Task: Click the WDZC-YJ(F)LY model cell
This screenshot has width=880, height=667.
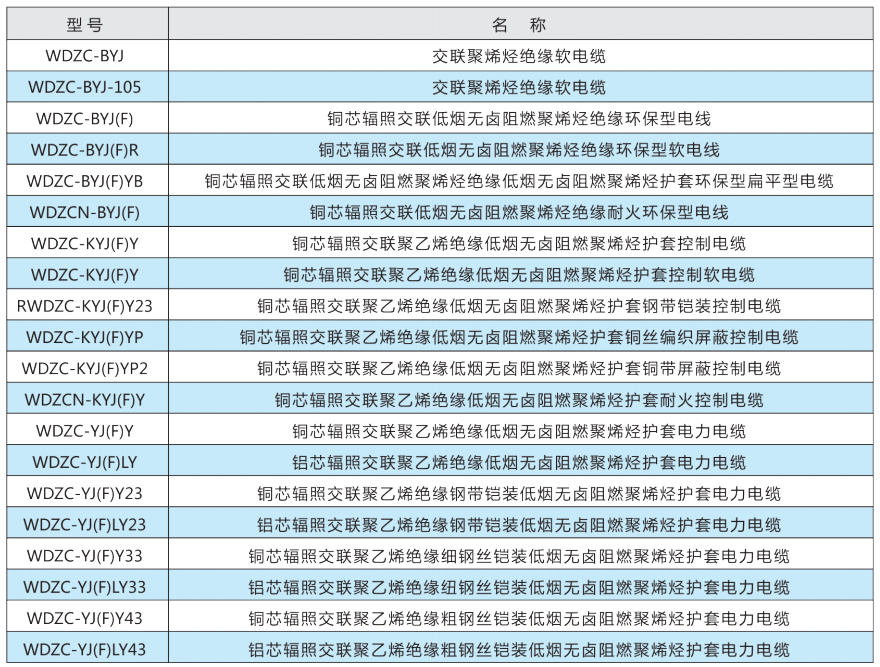Action: pyautogui.click(x=85, y=462)
